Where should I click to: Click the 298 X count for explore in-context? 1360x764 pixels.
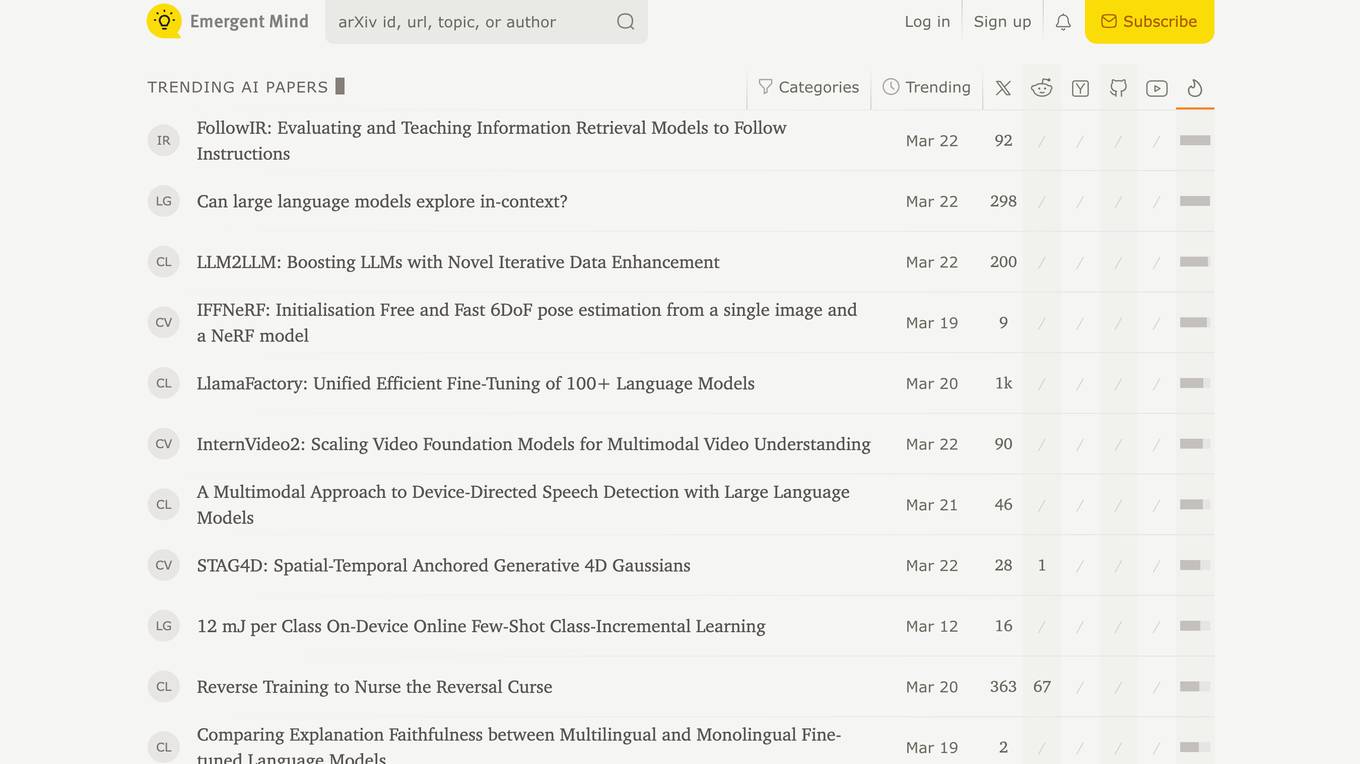(1003, 201)
